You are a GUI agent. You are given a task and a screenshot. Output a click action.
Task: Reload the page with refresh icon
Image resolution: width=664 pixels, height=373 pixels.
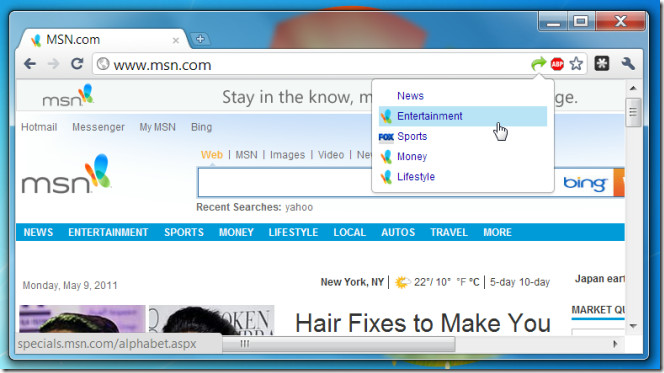pyautogui.click(x=77, y=64)
